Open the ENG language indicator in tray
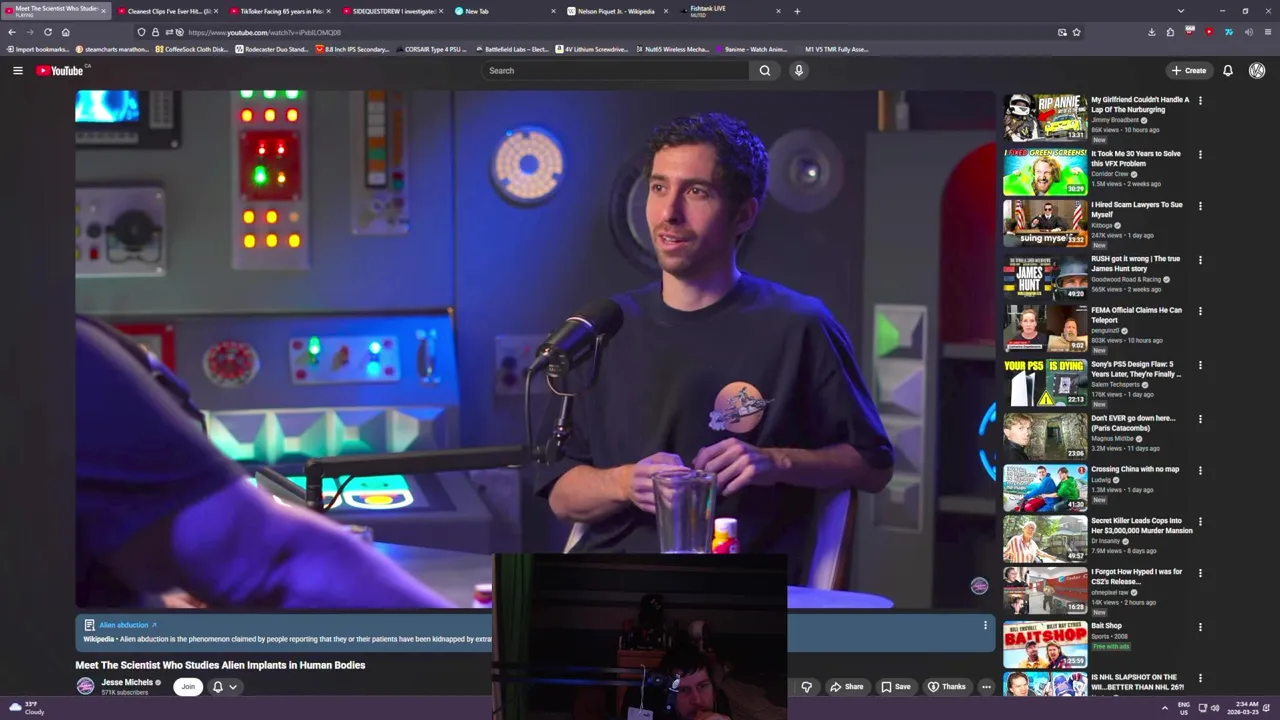The width and height of the screenshot is (1280, 720). click(1184, 708)
